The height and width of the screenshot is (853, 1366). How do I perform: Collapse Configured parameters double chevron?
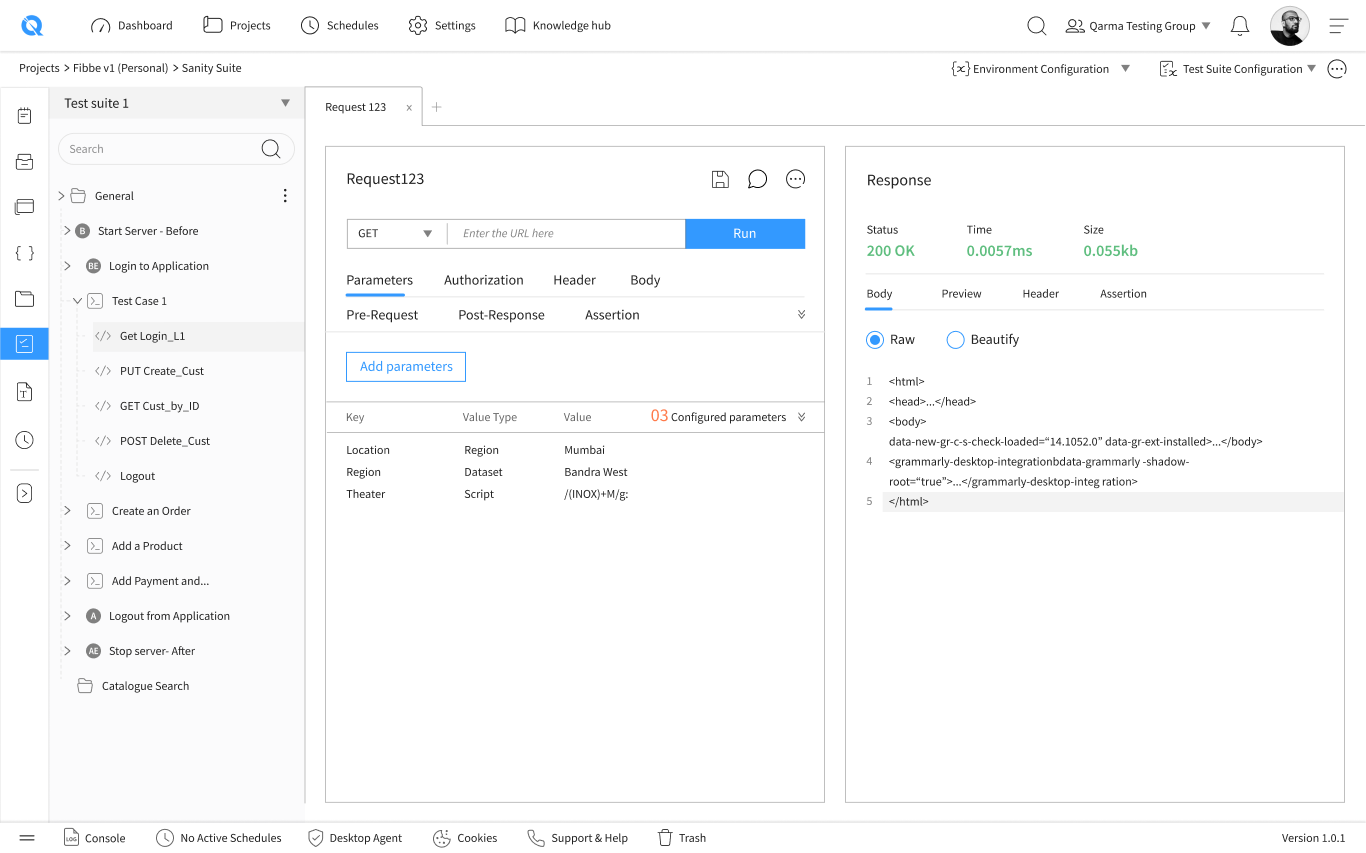pyautogui.click(x=802, y=417)
